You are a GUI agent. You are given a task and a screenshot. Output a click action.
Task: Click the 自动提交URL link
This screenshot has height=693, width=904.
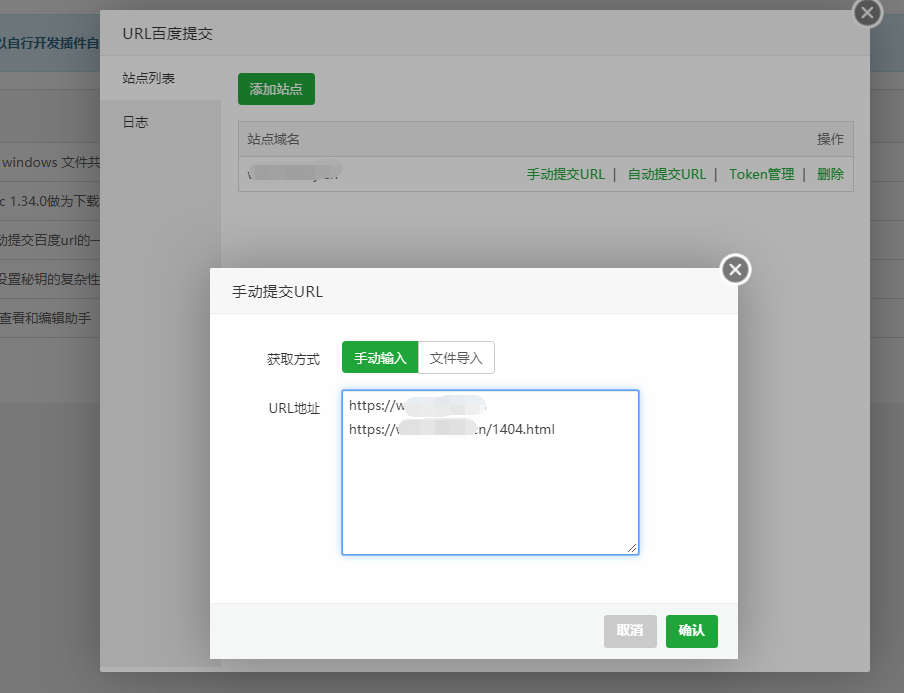click(x=666, y=174)
